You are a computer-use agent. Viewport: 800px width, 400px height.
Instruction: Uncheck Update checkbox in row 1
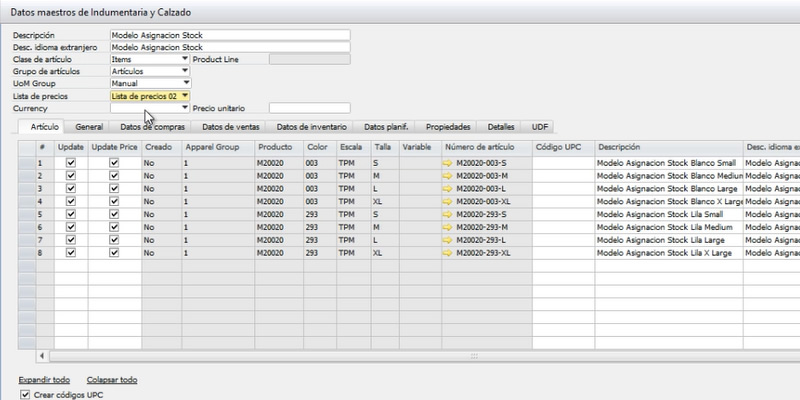(70, 161)
